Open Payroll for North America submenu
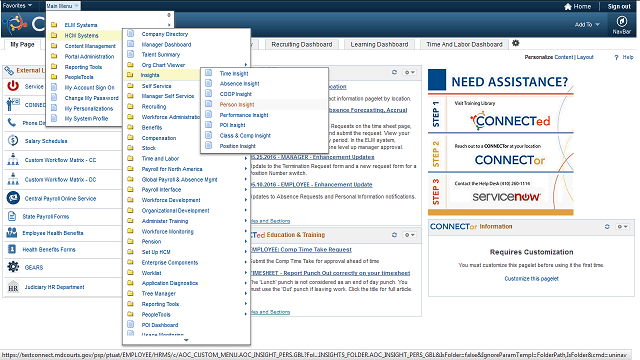Screen dimensions: 640x360 [x=172, y=169]
